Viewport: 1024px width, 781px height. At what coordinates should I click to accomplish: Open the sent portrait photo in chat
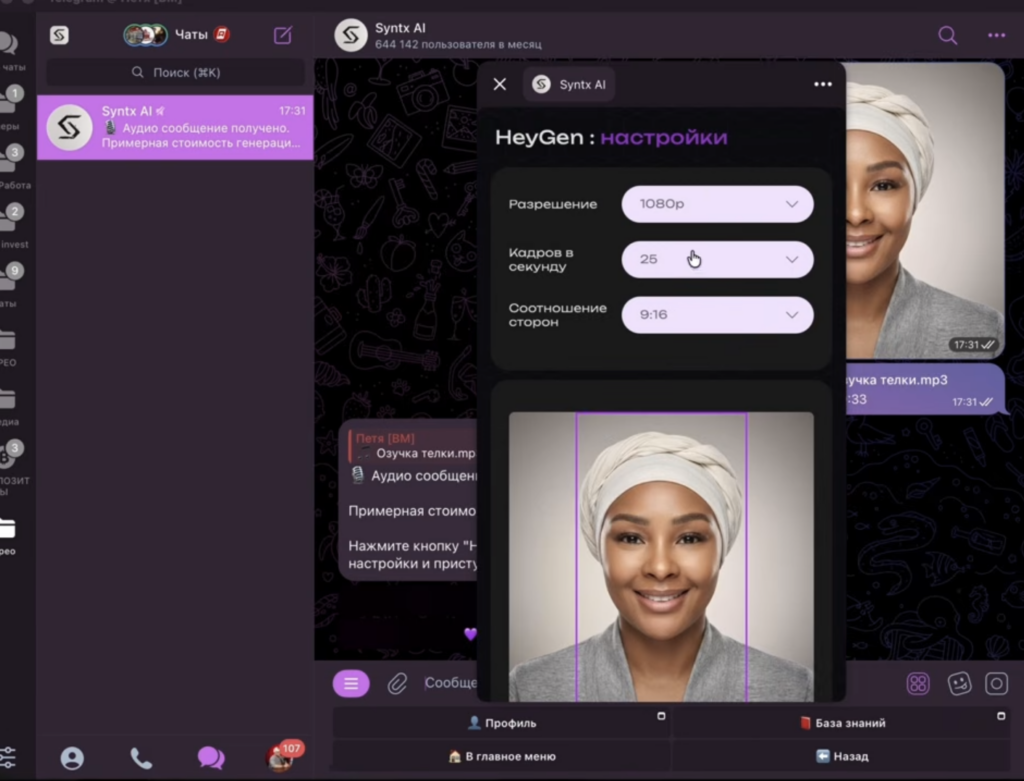point(925,210)
